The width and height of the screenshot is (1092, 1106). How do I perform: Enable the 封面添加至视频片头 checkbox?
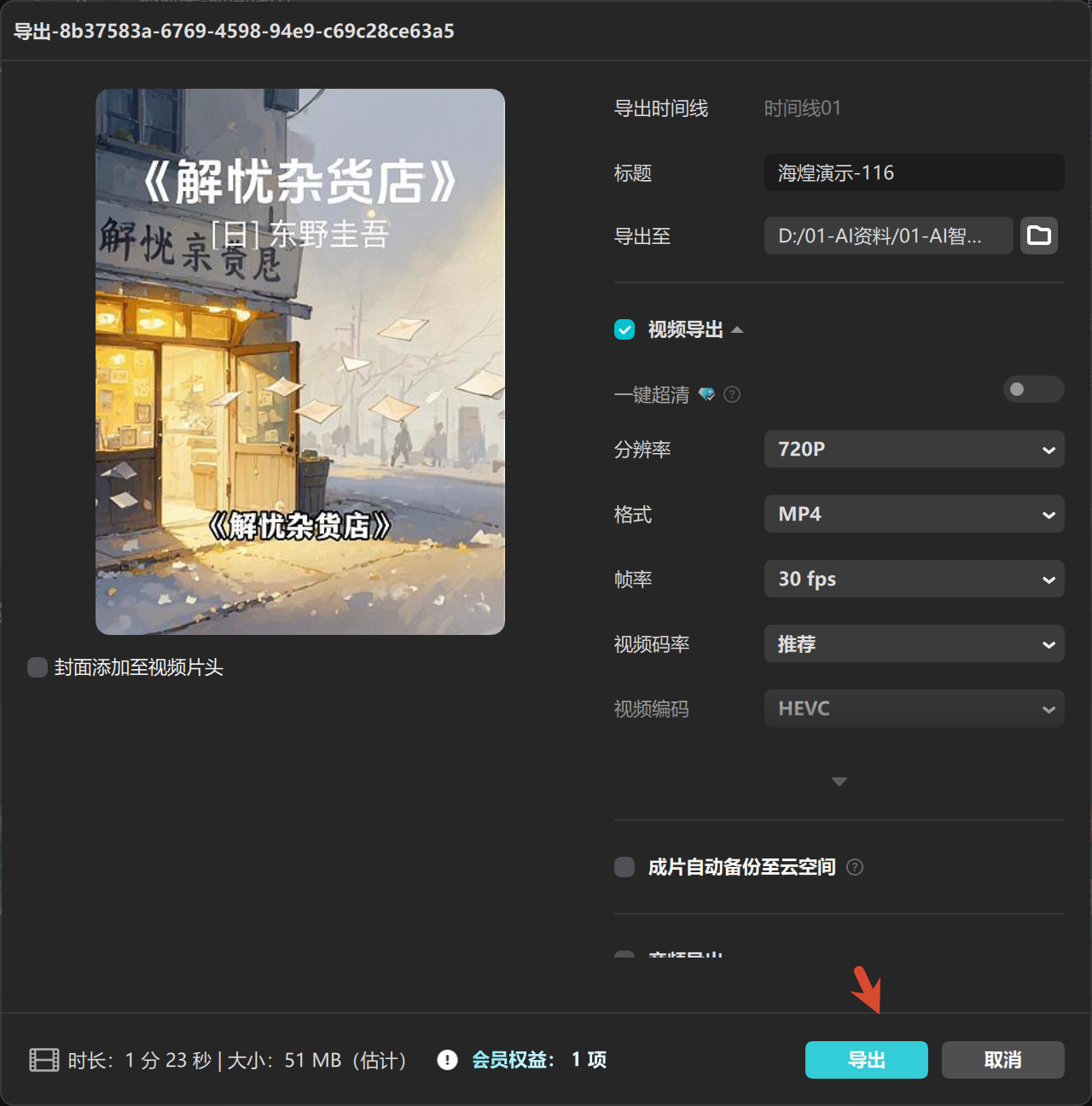37,667
